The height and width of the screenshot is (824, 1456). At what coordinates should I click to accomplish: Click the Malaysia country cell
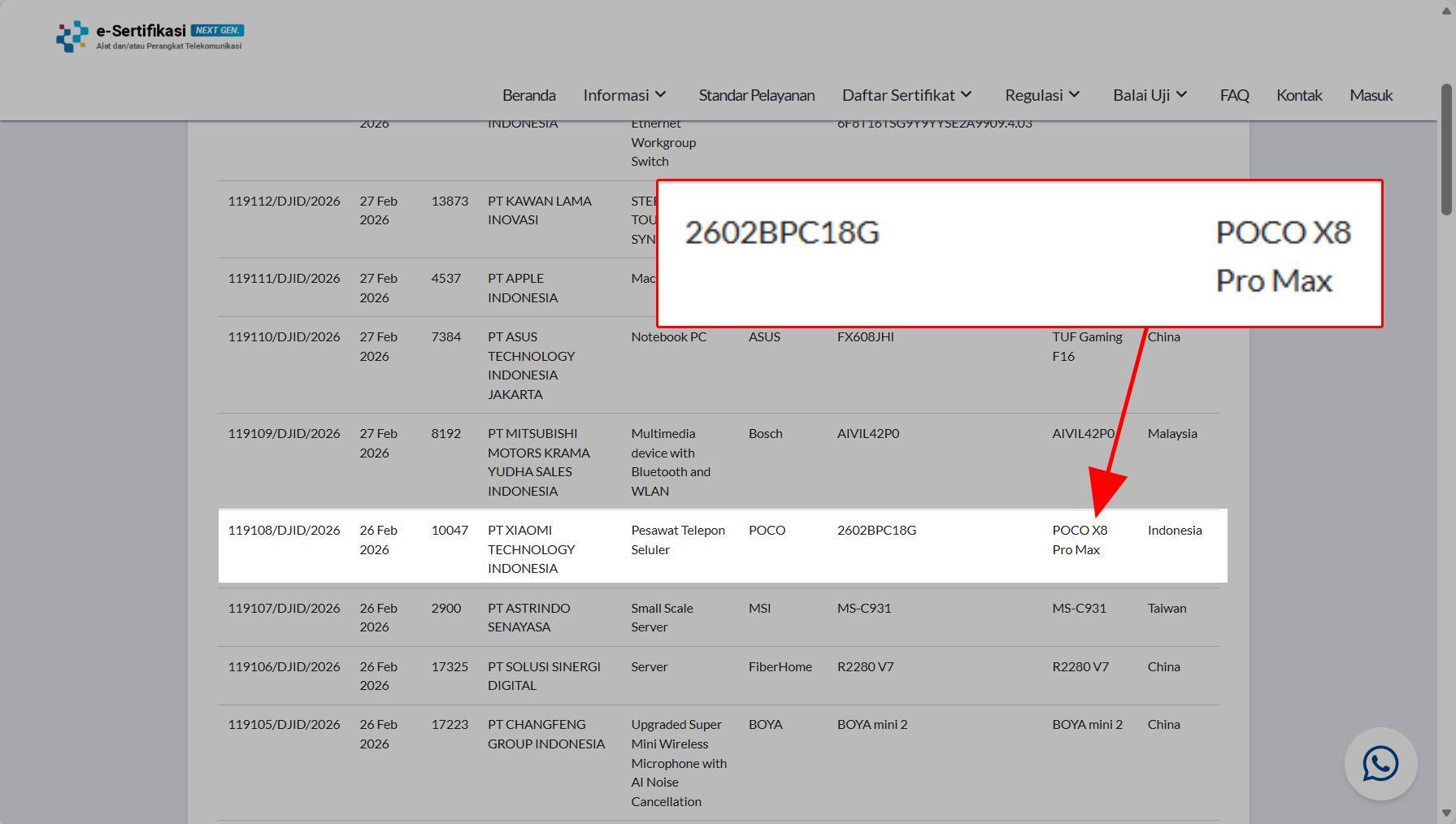click(1172, 433)
